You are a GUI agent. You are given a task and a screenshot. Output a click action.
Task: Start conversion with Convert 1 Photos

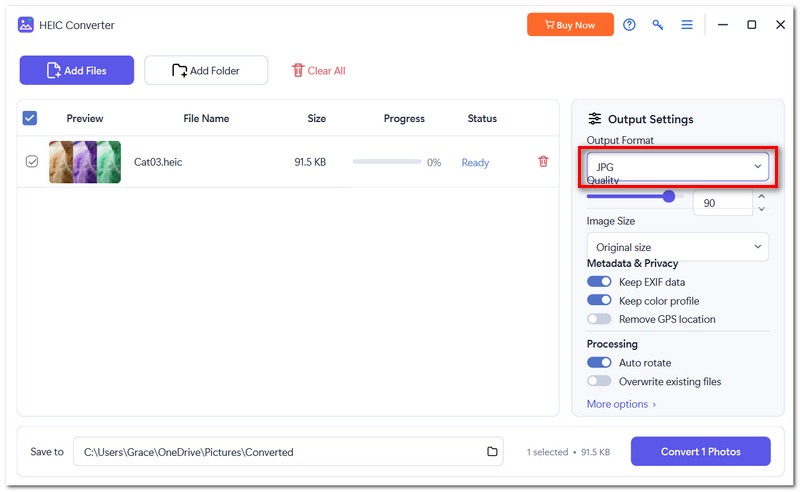point(701,451)
